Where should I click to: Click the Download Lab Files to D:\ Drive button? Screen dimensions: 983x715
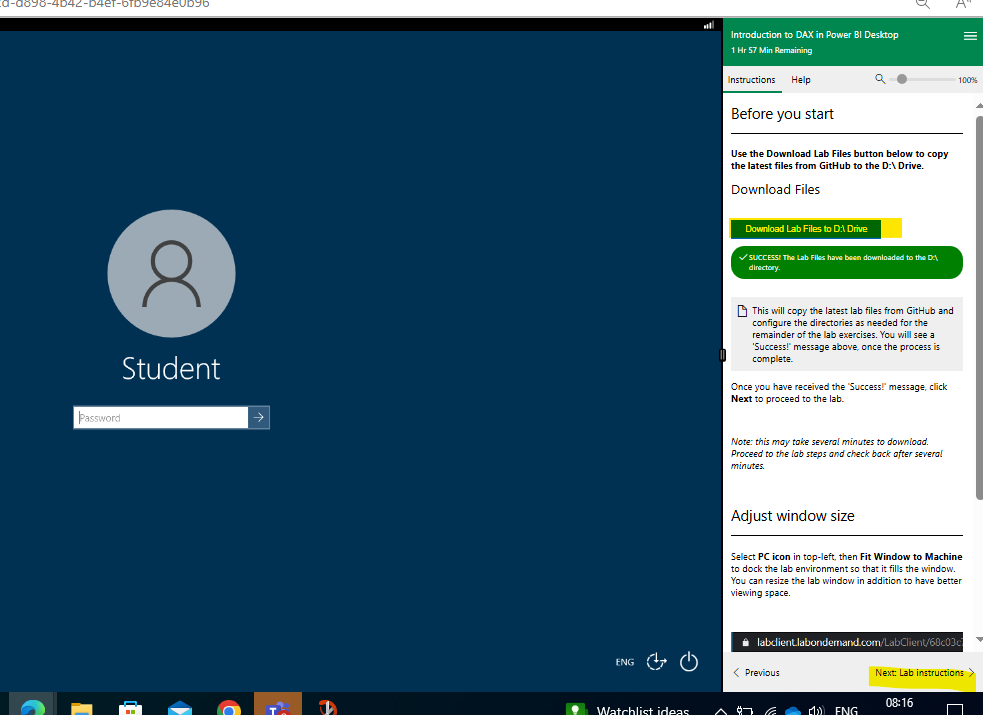click(805, 228)
